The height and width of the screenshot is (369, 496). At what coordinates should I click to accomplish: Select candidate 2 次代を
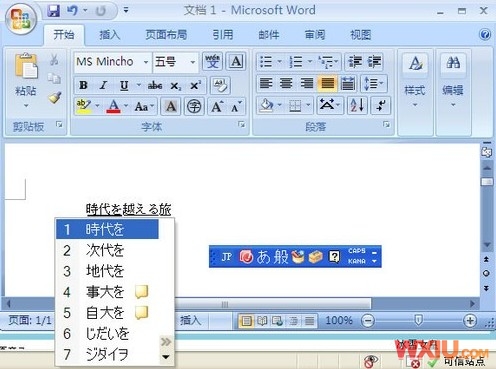tap(107, 250)
